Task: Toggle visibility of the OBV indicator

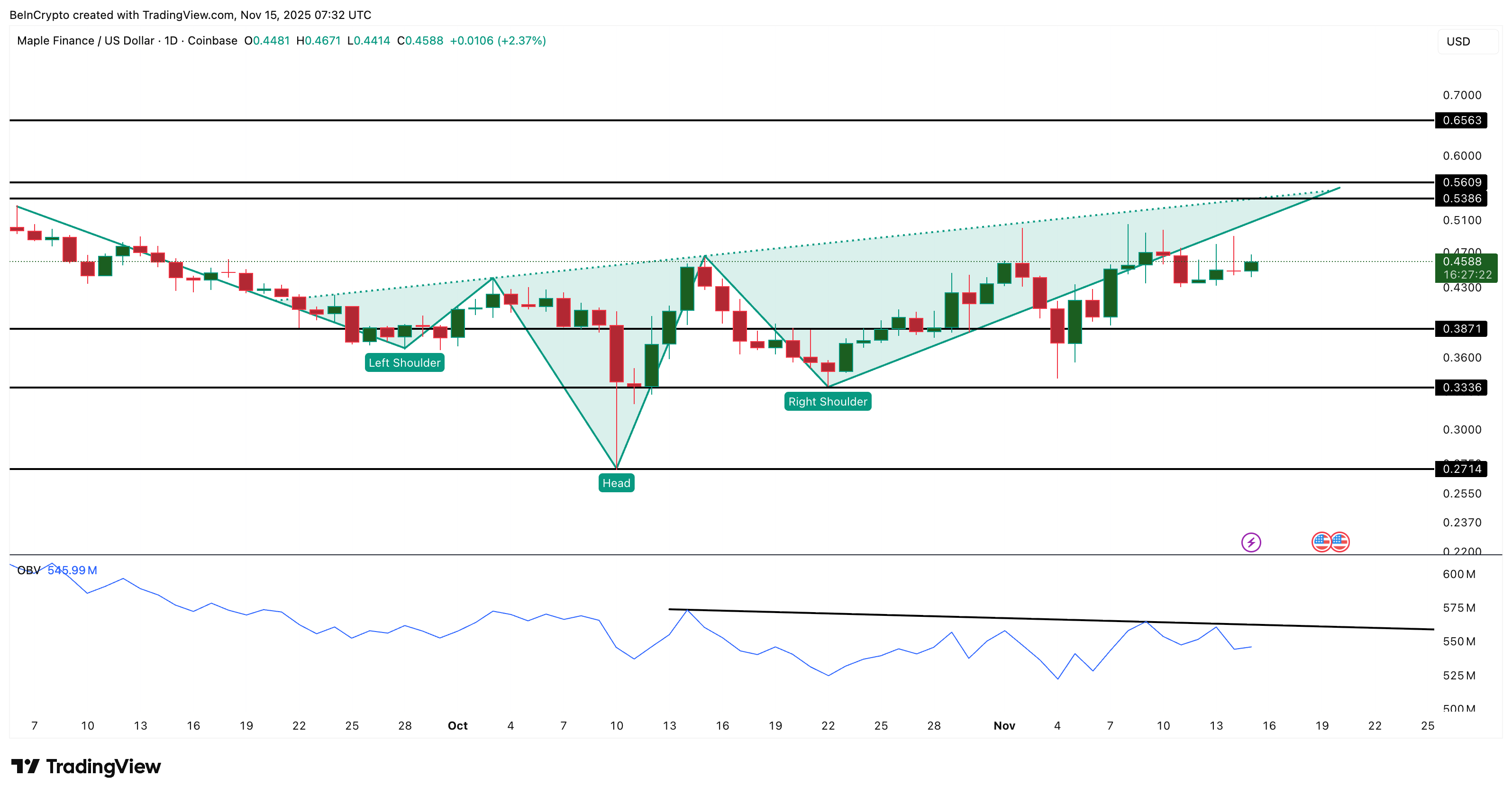Action: point(28,569)
